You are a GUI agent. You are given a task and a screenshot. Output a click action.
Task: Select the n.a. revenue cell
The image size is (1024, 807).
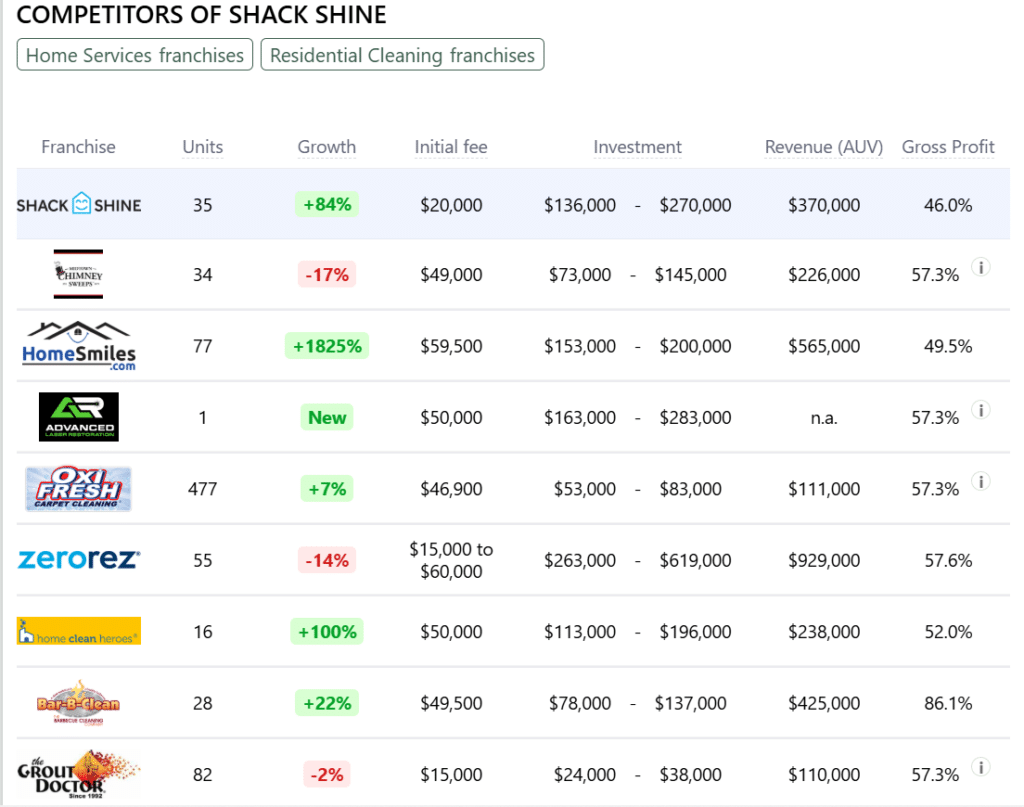pyautogui.click(x=824, y=418)
